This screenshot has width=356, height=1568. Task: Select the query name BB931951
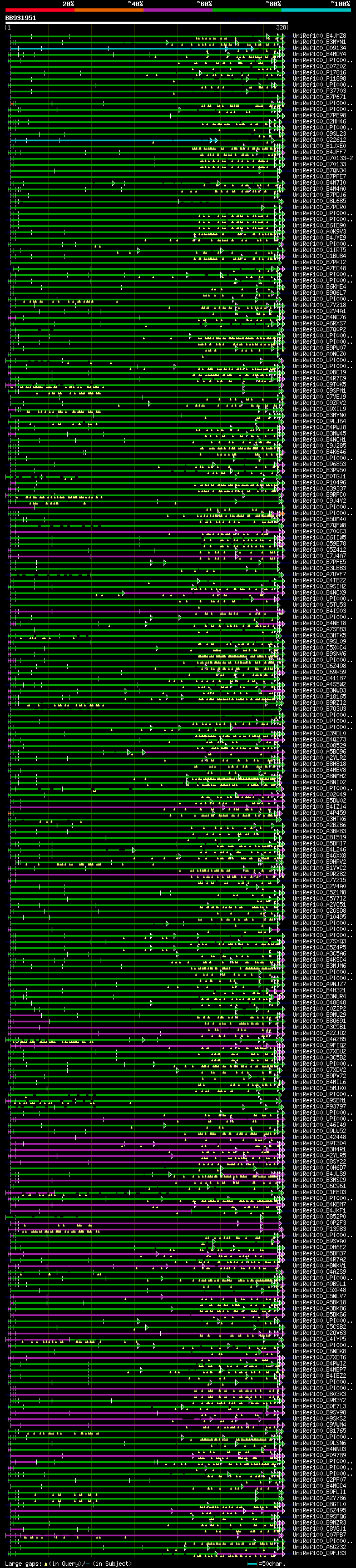(x=21, y=18)
